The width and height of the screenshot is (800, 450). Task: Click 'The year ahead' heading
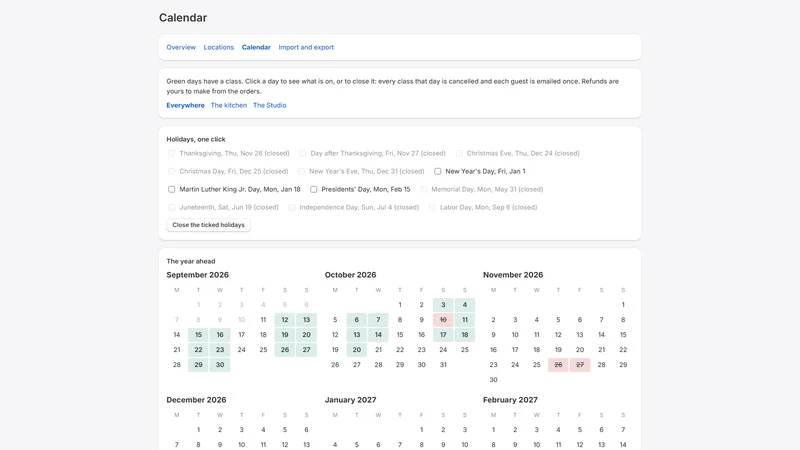[191, 261]
